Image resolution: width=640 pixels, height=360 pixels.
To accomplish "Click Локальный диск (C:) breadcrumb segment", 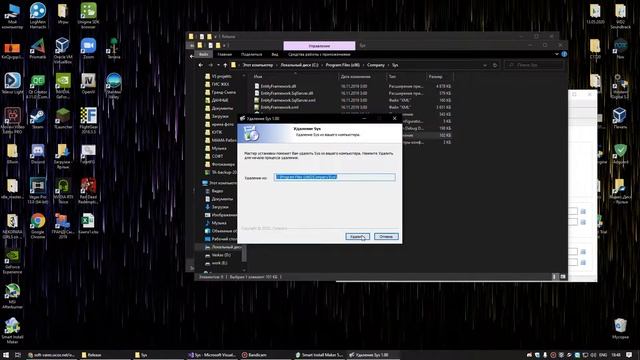I will [299, 65].
